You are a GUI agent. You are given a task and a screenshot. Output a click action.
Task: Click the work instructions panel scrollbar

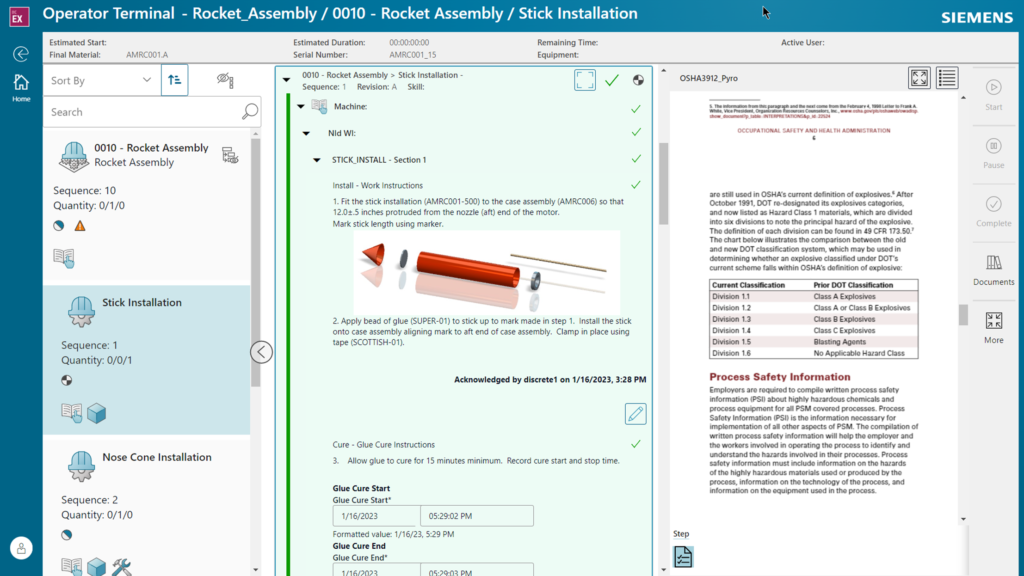663,184
